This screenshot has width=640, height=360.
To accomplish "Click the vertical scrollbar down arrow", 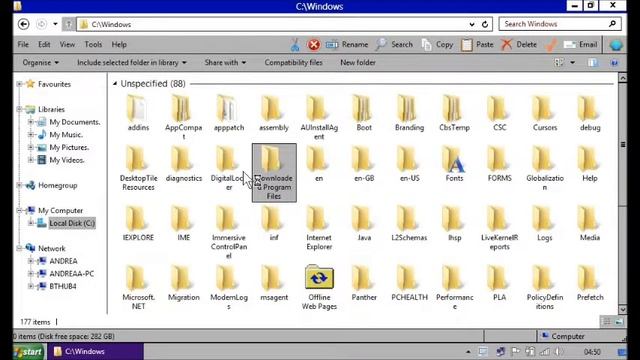I will pyautogui.click(x=622, y=310).
